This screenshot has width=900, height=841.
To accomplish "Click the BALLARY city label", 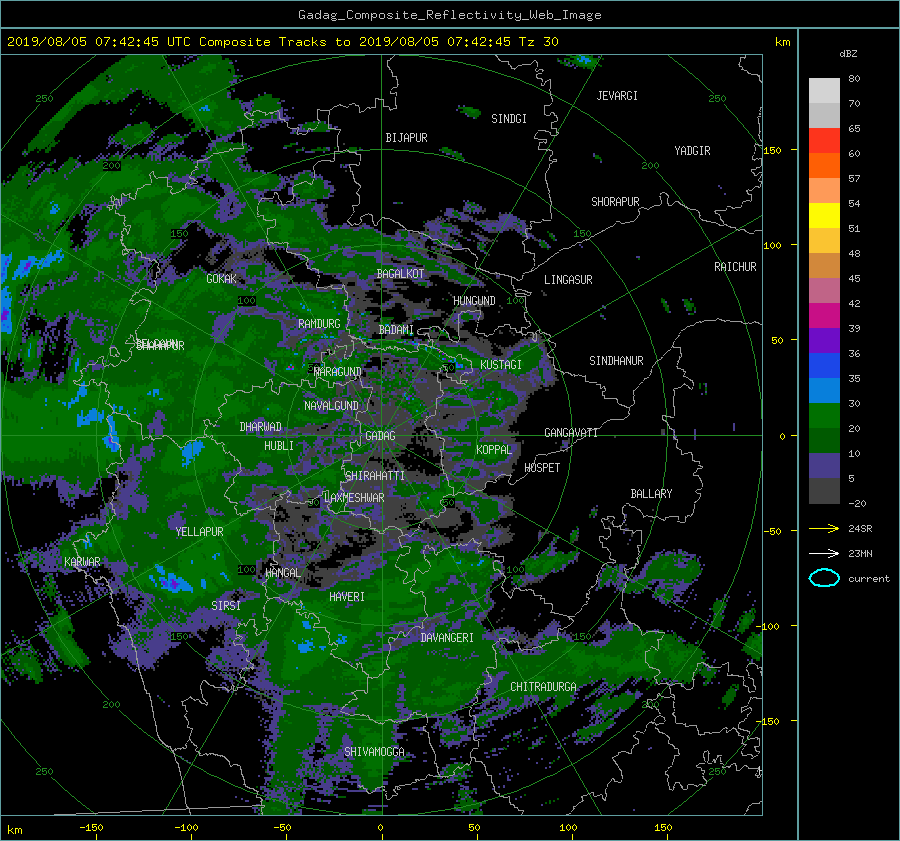I will click(x=651, y=494).
